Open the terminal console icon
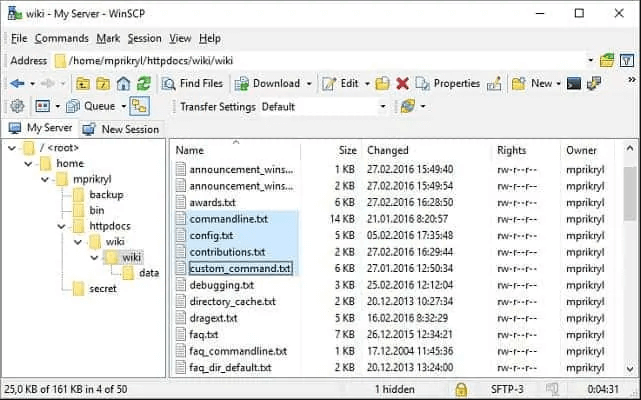 pos(574,83)
